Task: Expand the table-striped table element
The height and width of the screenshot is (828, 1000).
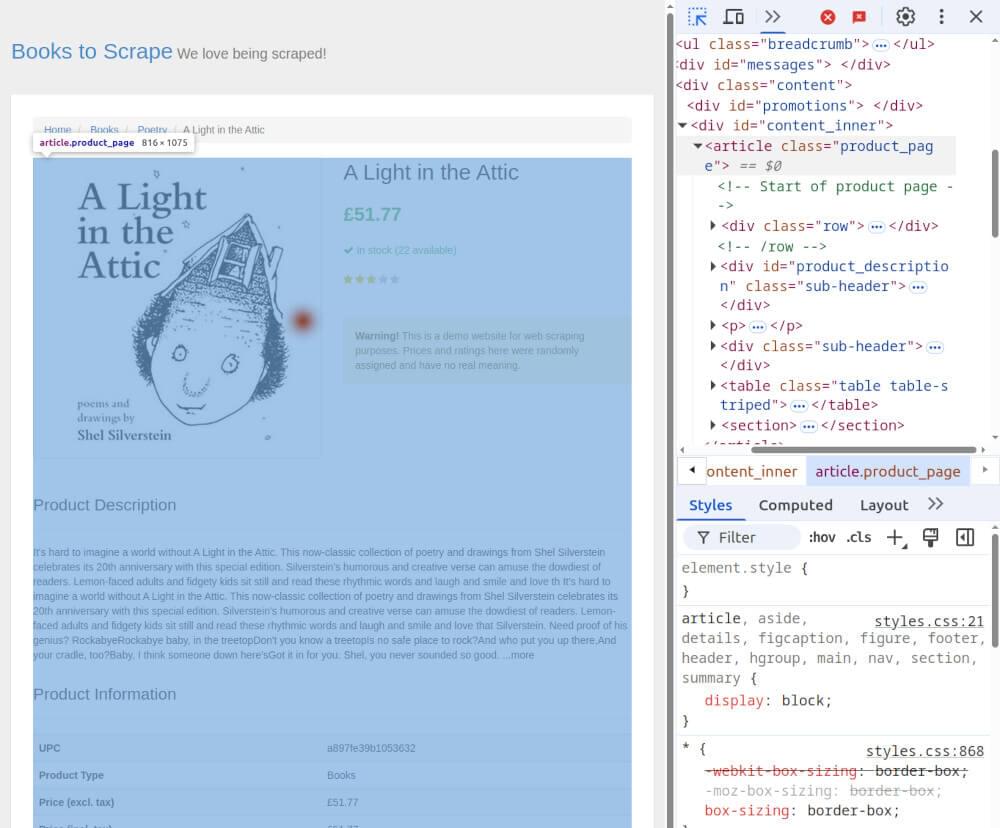Action: click(x=711, y=386)
